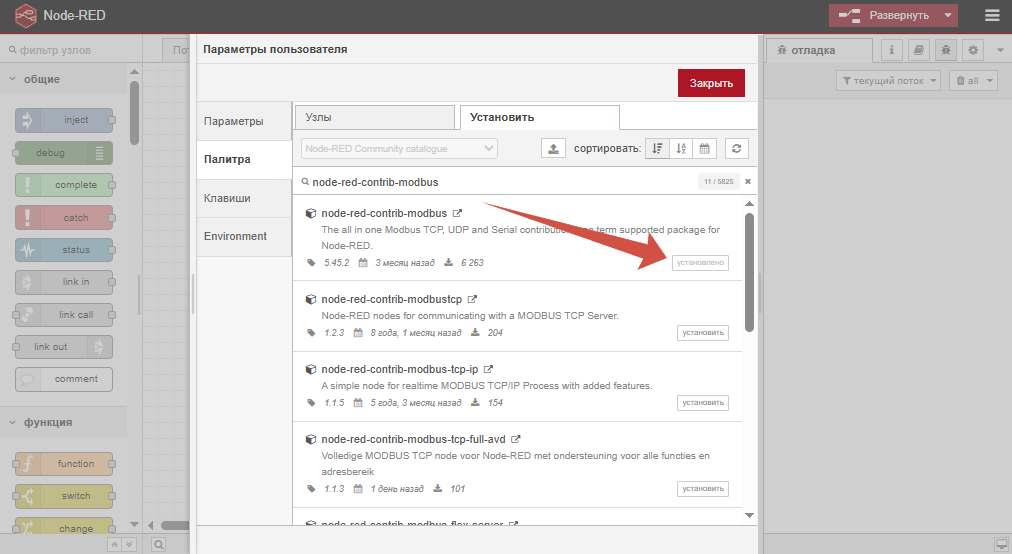Image resolution: width=1012 pixels, height=554 pixels.
Task: Click the red Закрыть button
Action: pos(711,83)
